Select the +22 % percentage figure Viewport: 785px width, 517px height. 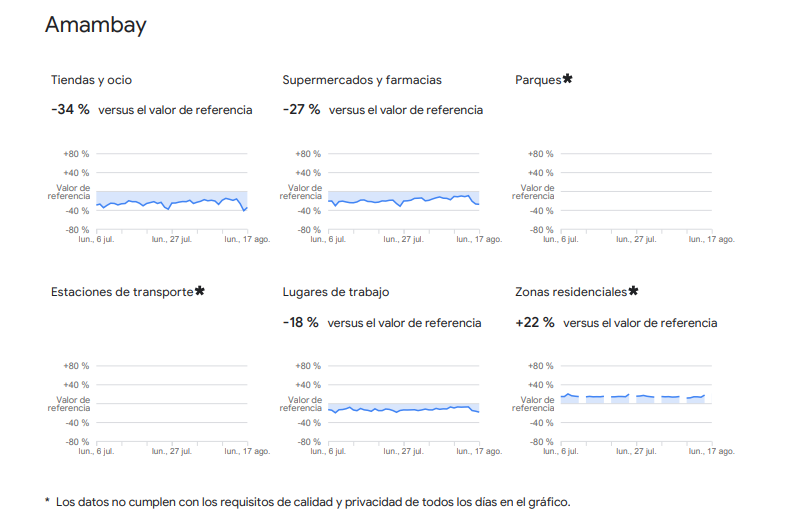click(535, 322)
